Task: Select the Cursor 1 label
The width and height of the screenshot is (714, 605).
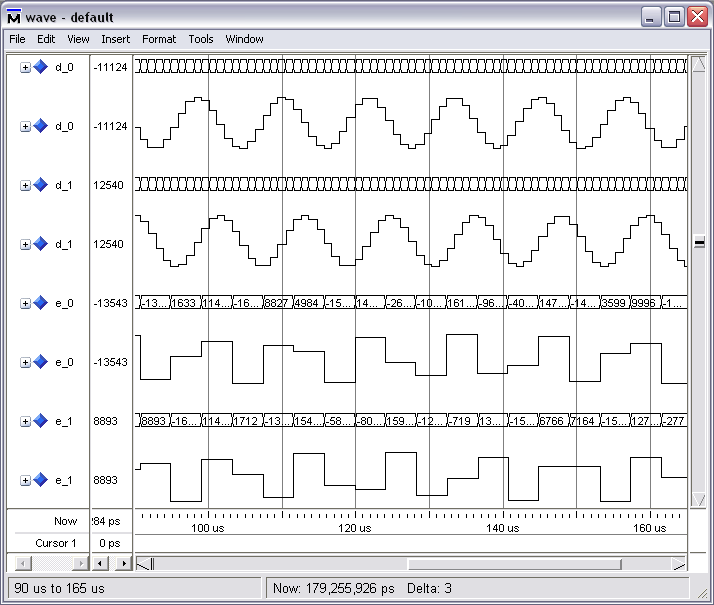Action: 56,543
